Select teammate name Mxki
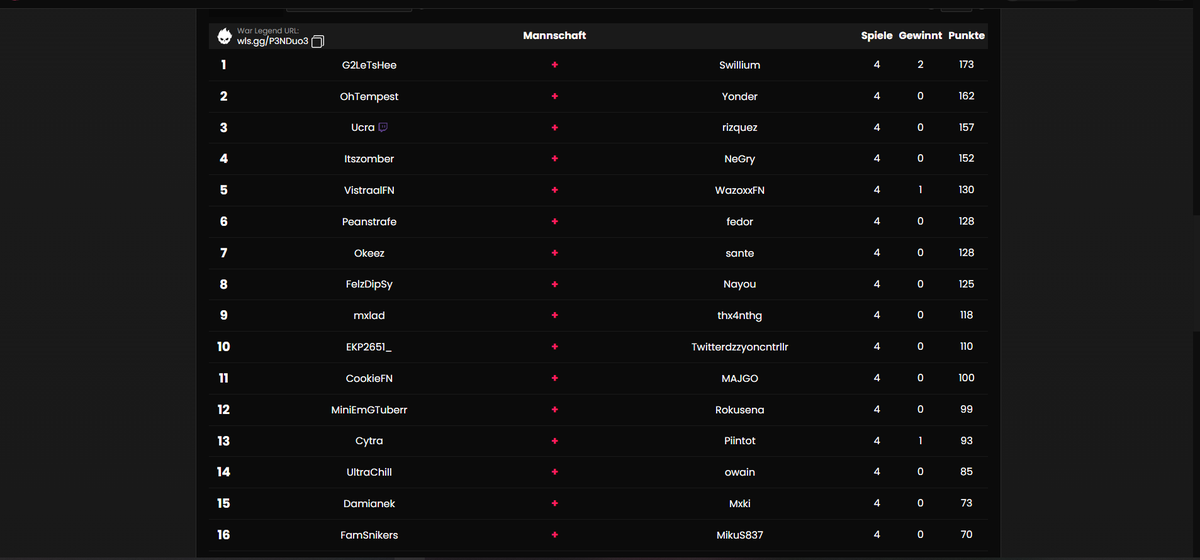 coord(740,504)
